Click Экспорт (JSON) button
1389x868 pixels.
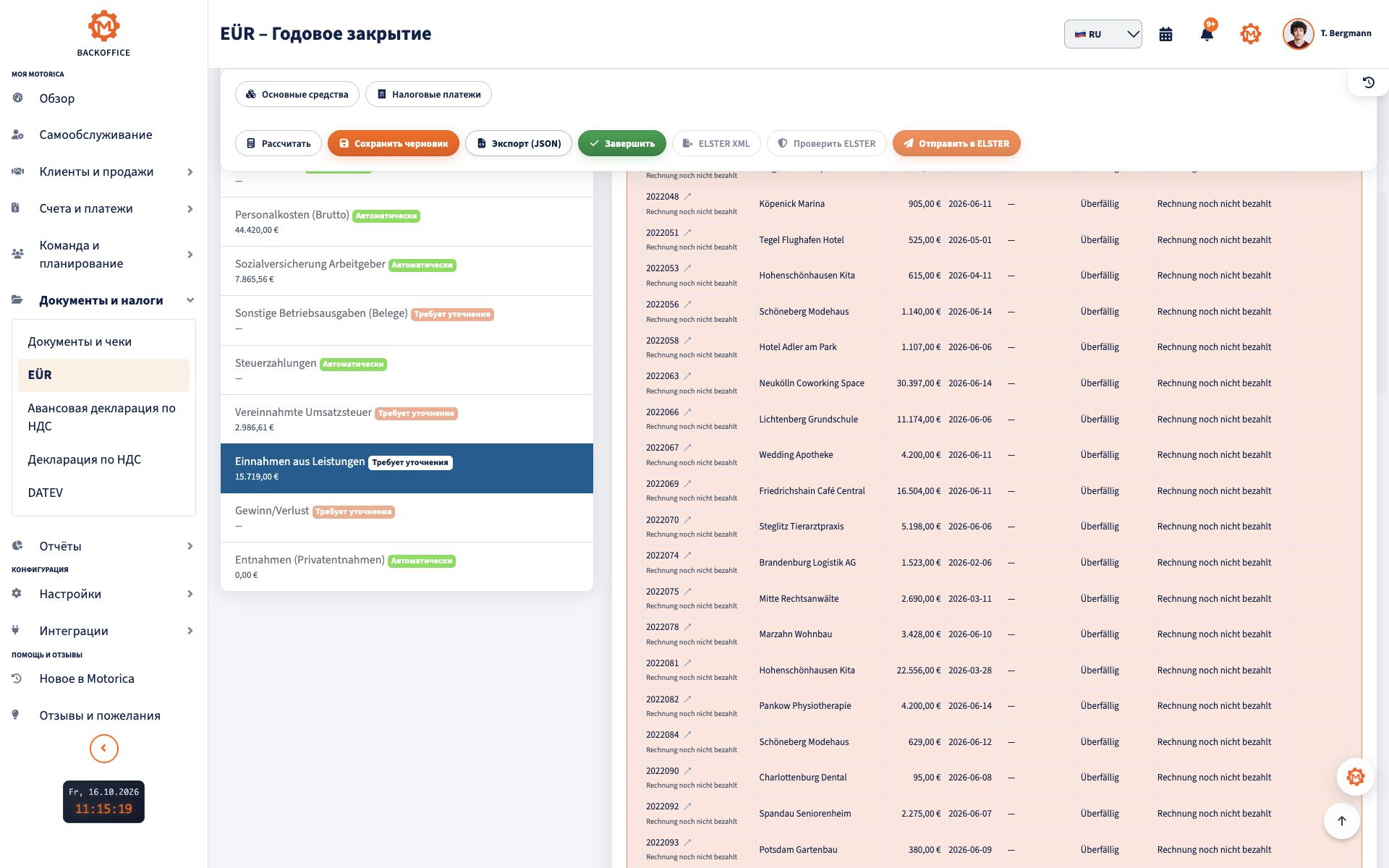(518, 143)
